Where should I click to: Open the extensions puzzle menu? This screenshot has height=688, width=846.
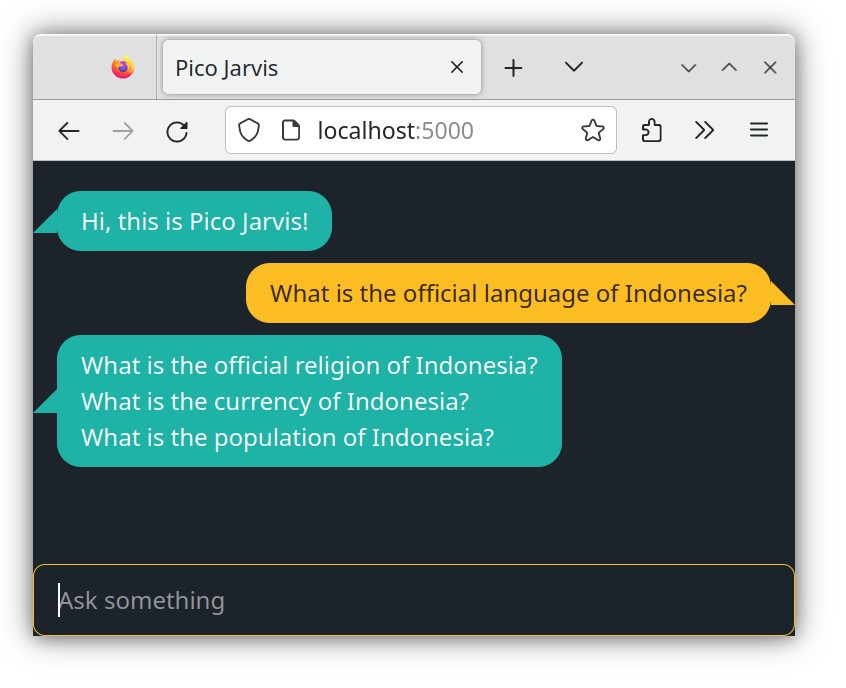click(x=651, y=131)
